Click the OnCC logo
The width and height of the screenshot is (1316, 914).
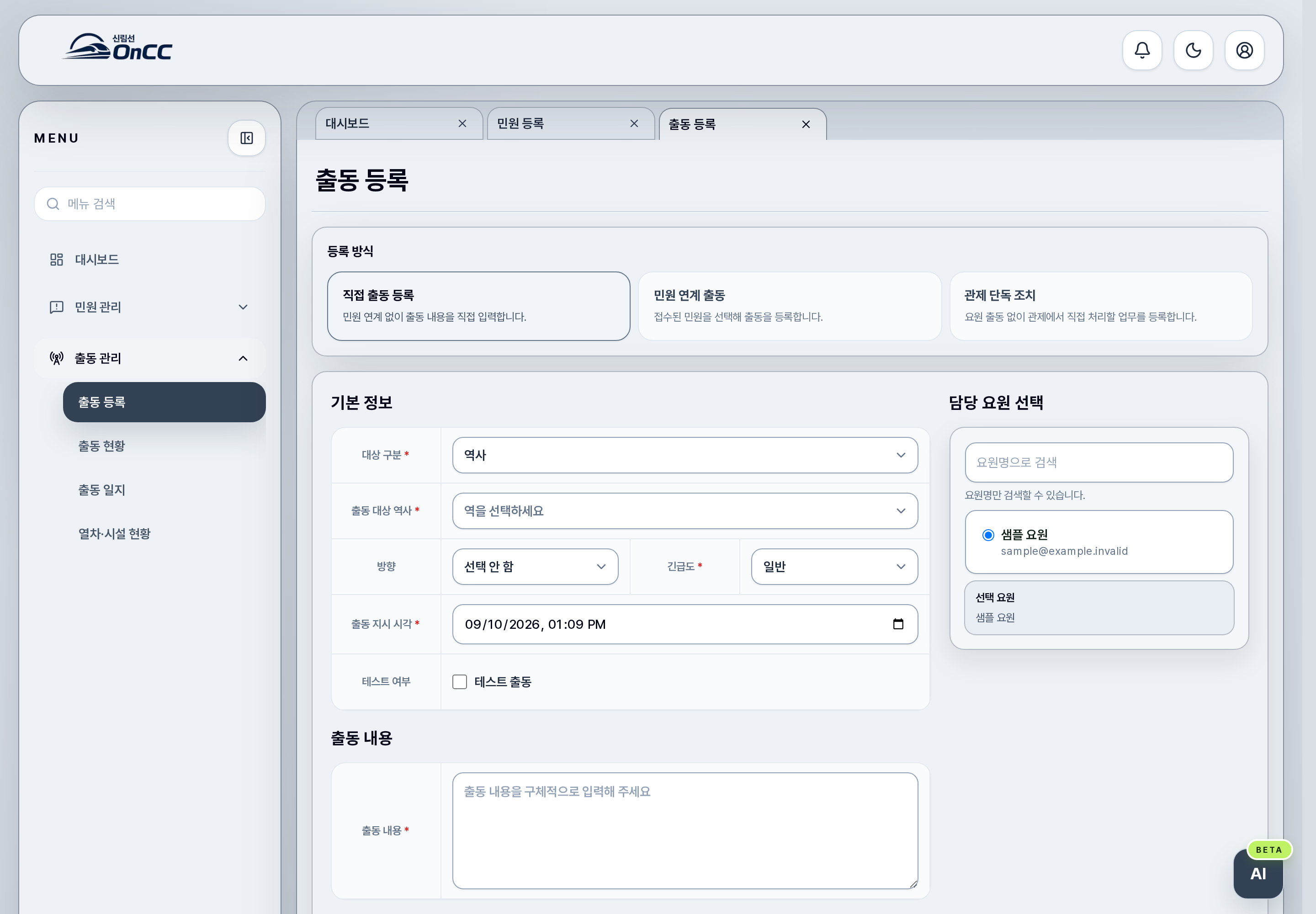pyautogui.click(x=117, y=47)
